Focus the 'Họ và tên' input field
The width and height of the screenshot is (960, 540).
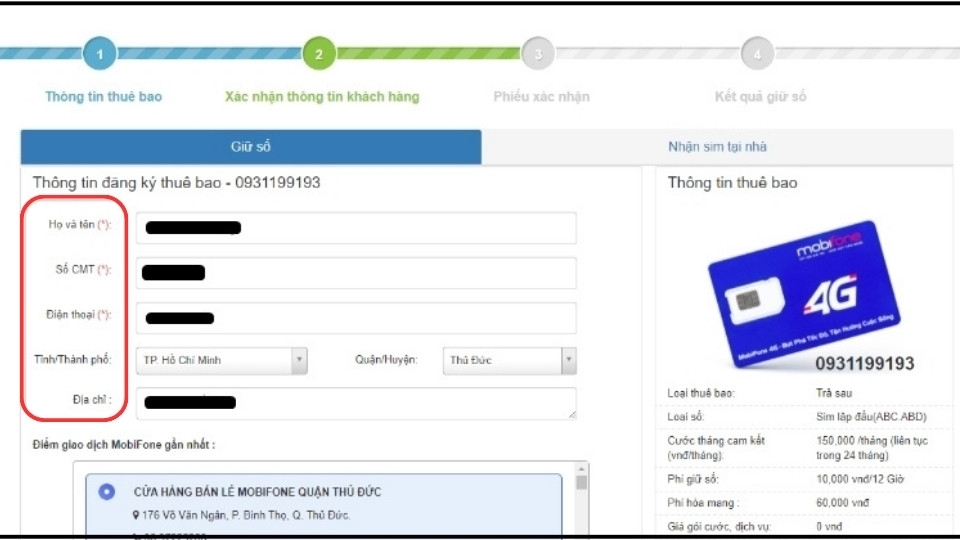(356, 228)
